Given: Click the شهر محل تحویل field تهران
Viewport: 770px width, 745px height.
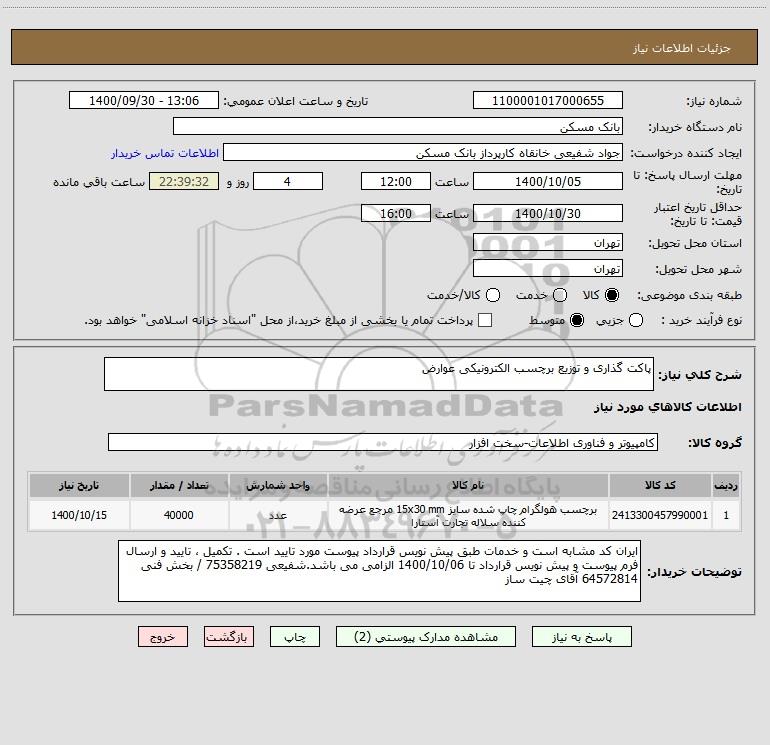Looking at the screenshot, I should point(548,268).
